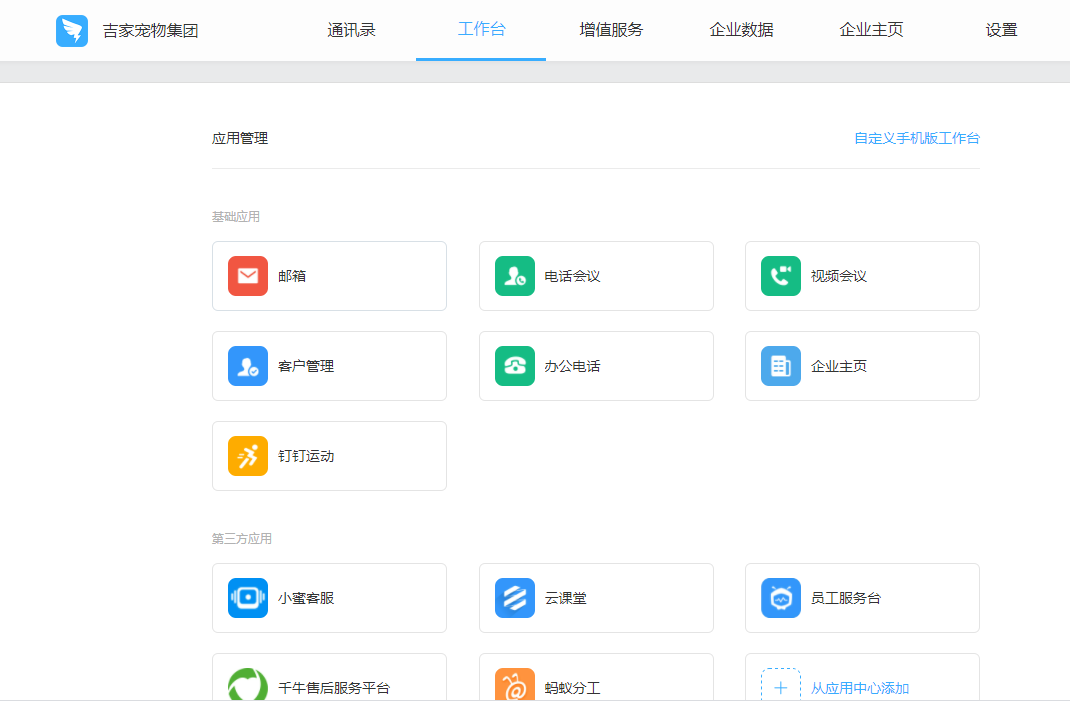1070x702 pixels.
Task: Click the 客户管理 label text
Action: pos(306,366)
